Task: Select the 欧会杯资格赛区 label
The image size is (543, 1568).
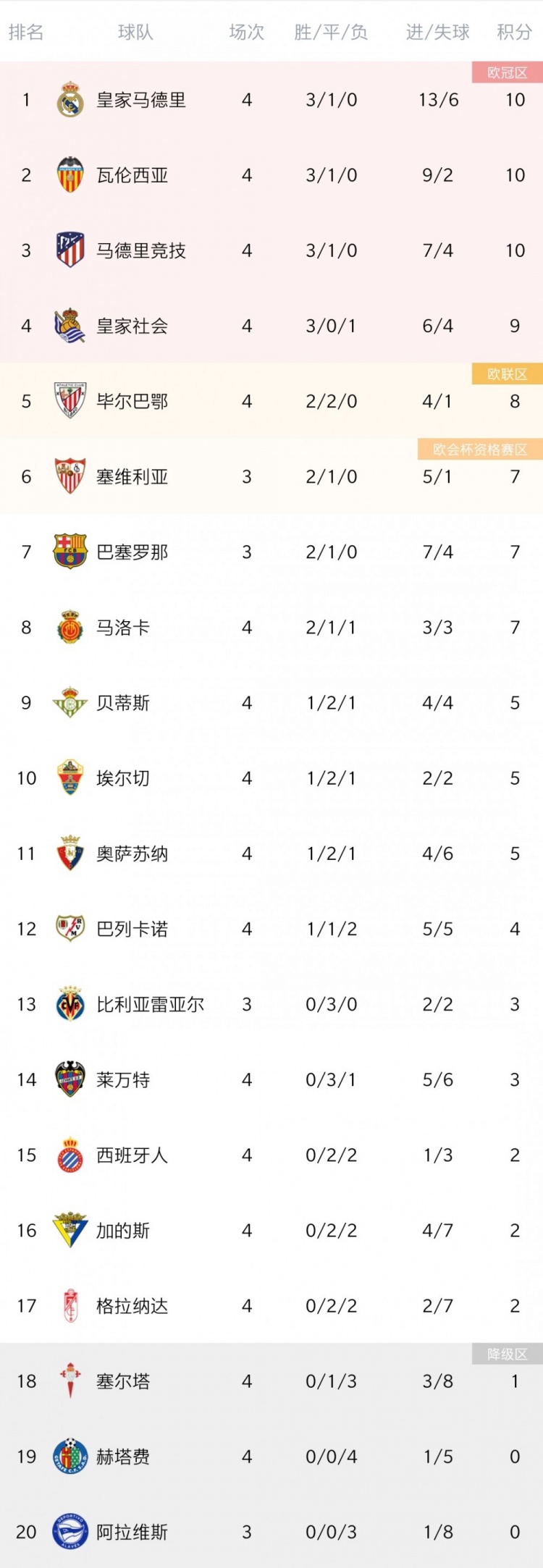Action: point(480,450)
